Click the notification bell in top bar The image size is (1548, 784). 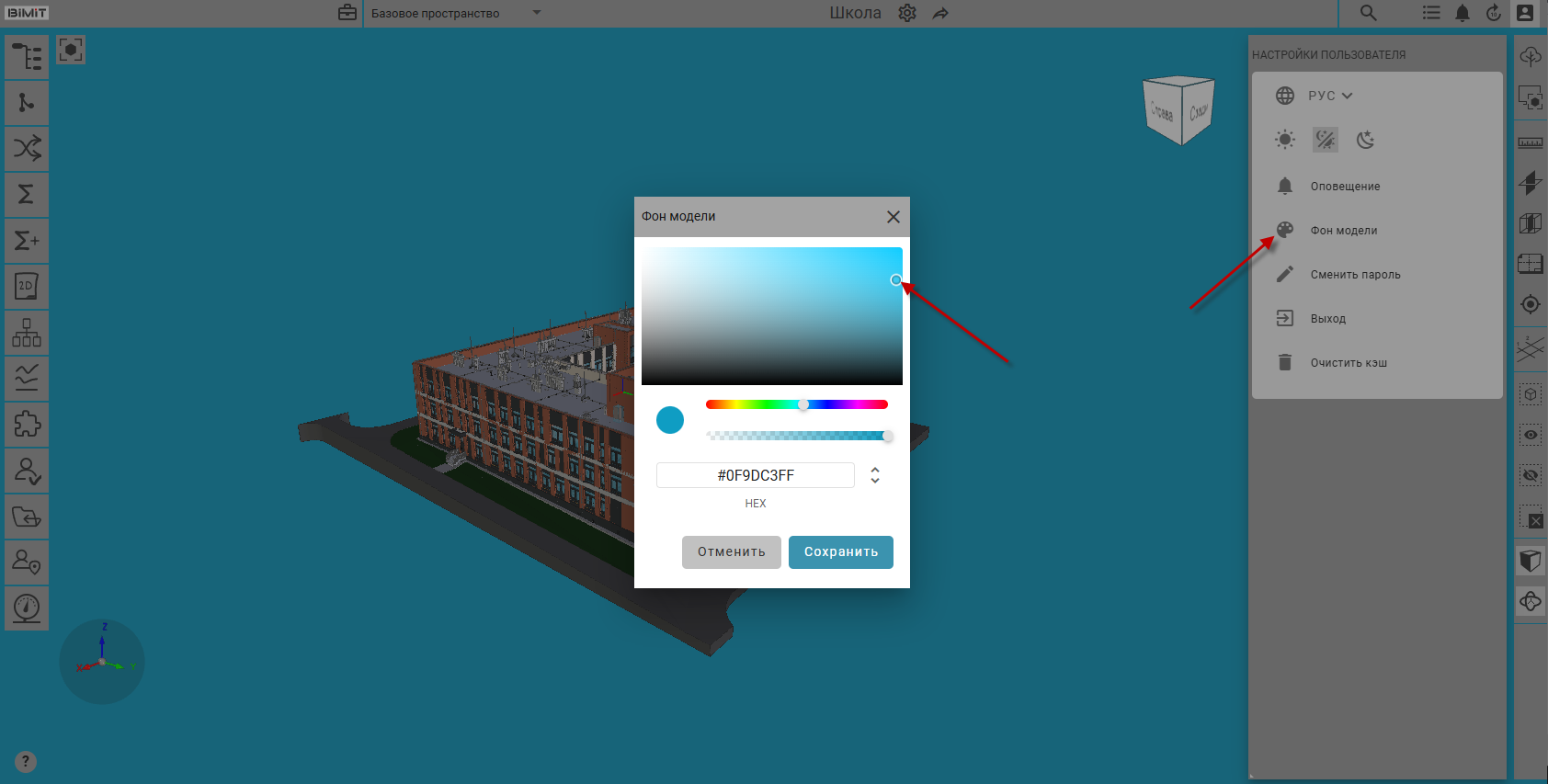click(x=1463, y=13)
